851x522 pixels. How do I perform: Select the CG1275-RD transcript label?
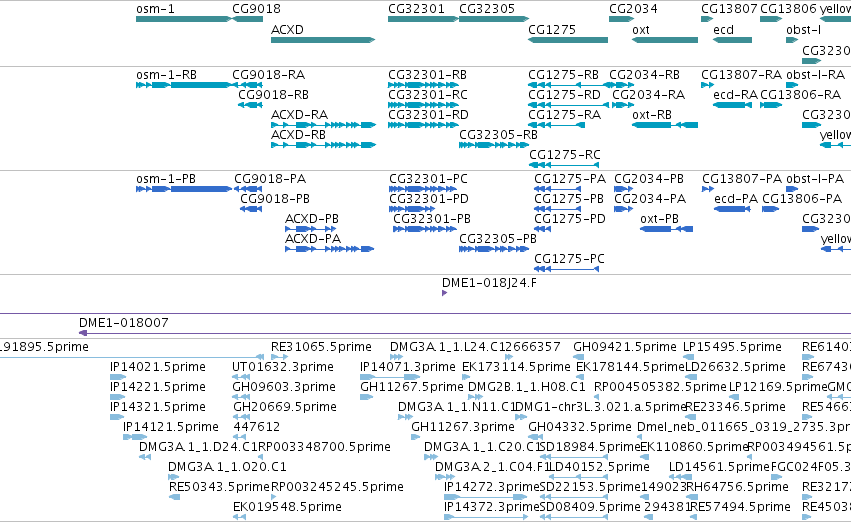click(x=564, y=95)
